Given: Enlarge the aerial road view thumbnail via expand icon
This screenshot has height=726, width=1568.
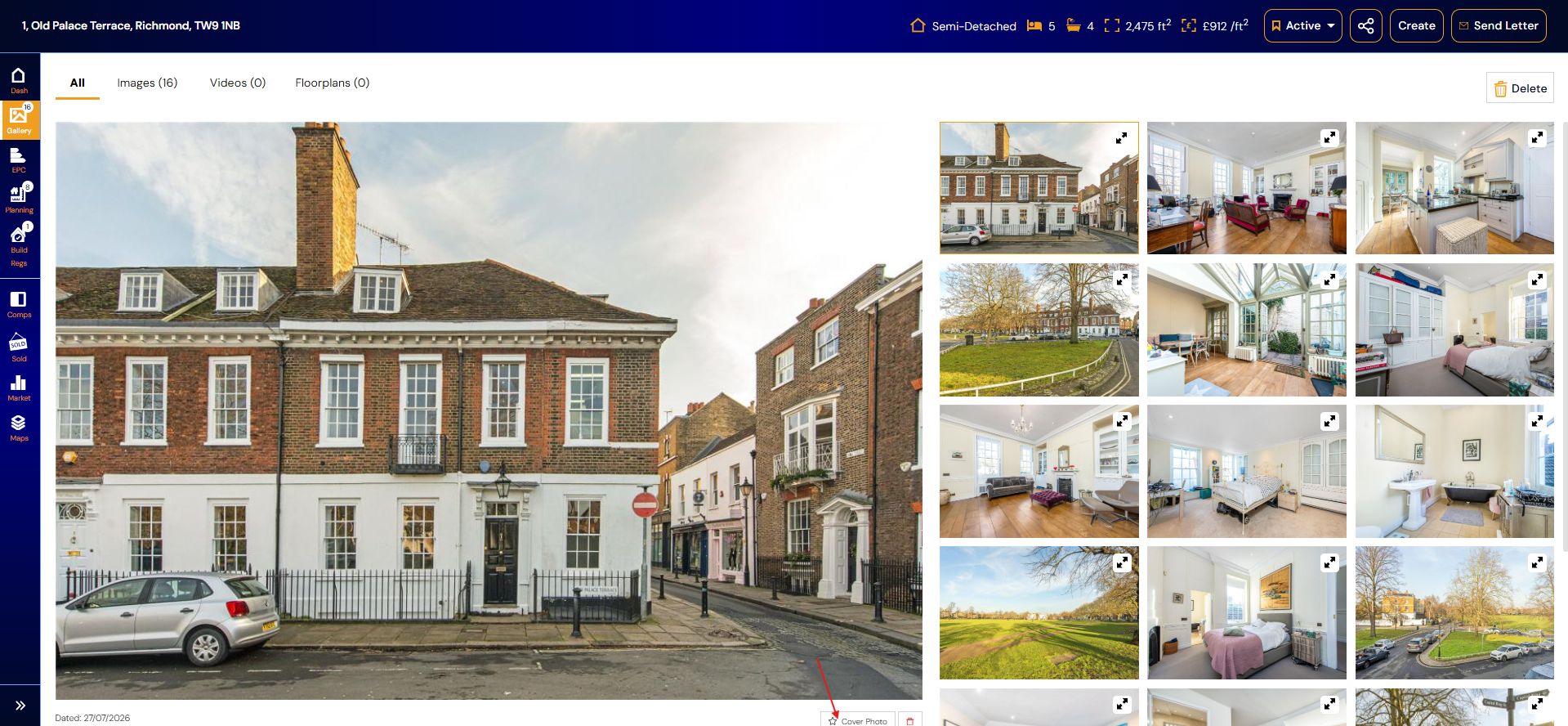Looking at the screenshot, I should (x=1538, y=562).
